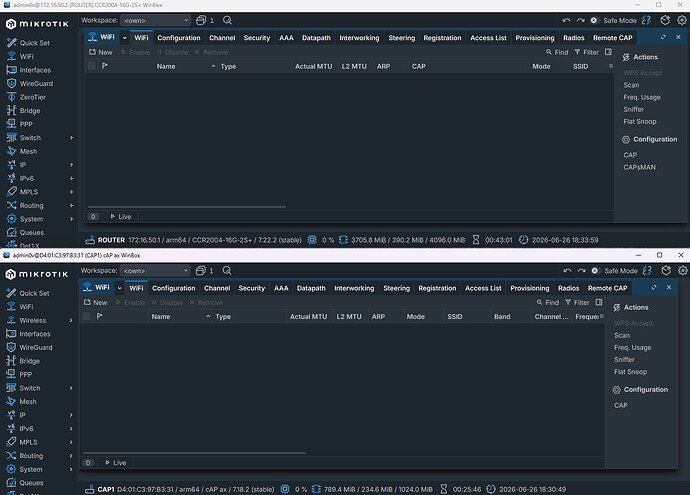The image size is (690, 495).
Task: Open ZeroTier in ROUTER window sidebar
Action: tap(26, 97)
